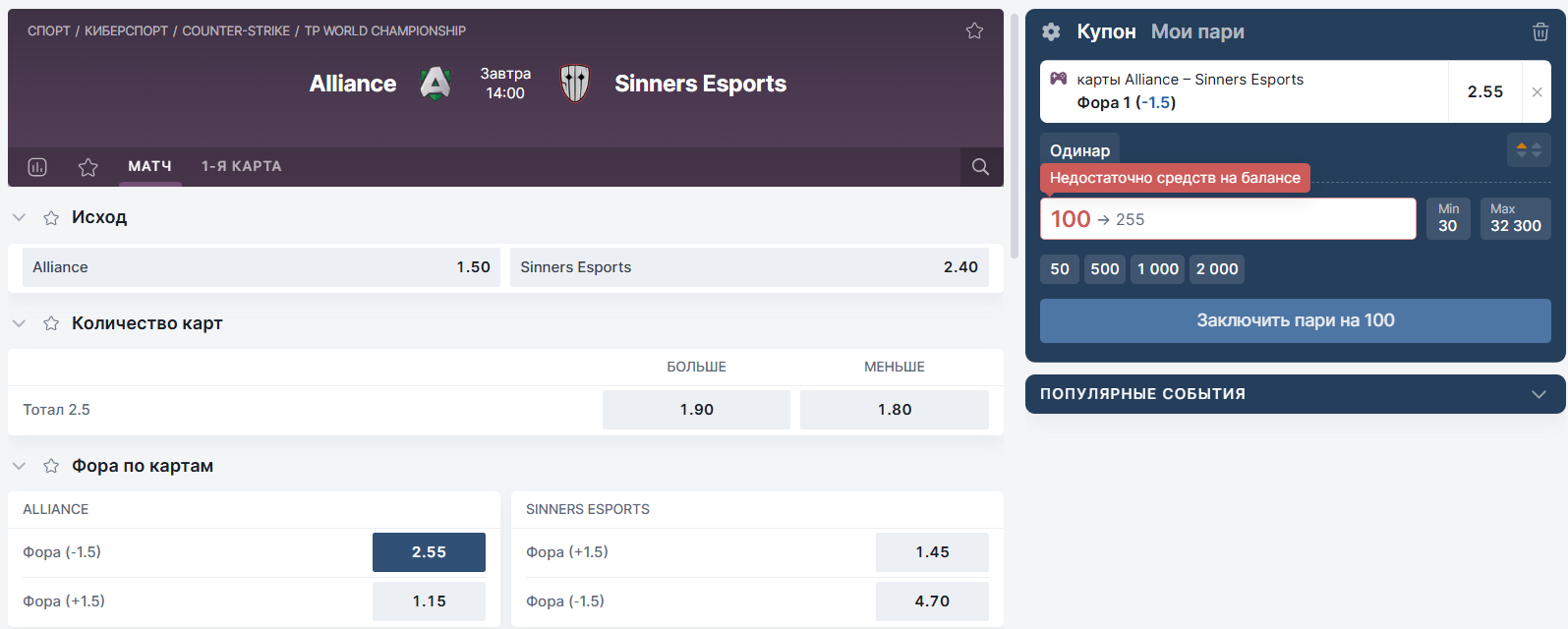Go to Counter-Strike in the breadcrumb
The width and height of the screenshot is (1568, 629).
[x=236, y=30]
